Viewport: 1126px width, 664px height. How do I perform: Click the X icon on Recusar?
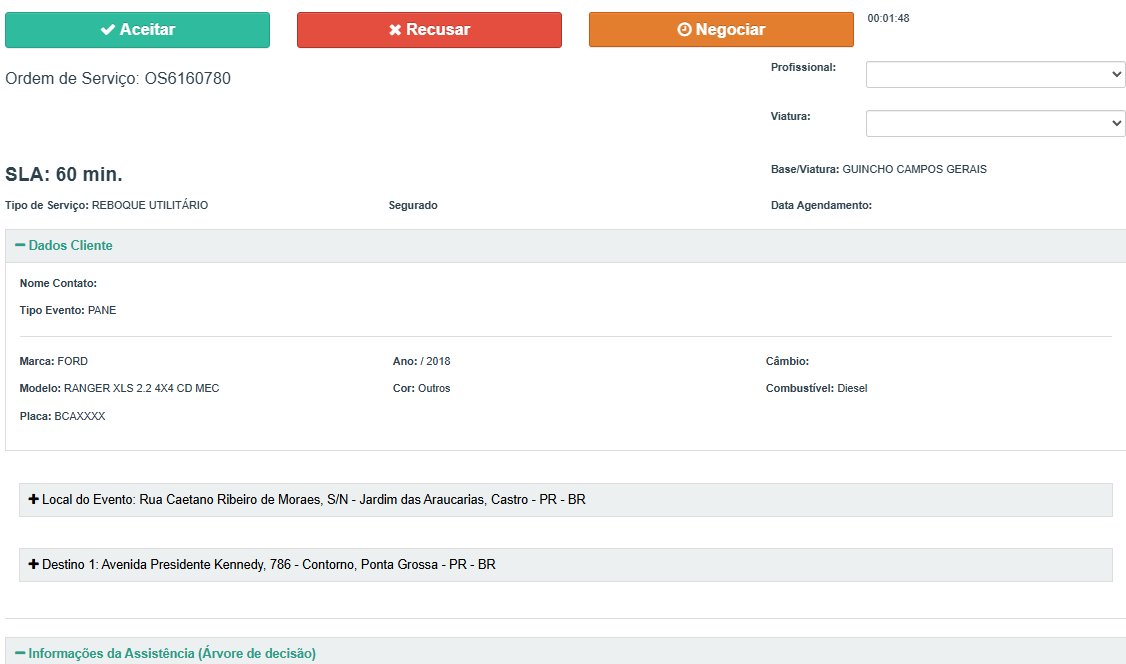[395, 29]
